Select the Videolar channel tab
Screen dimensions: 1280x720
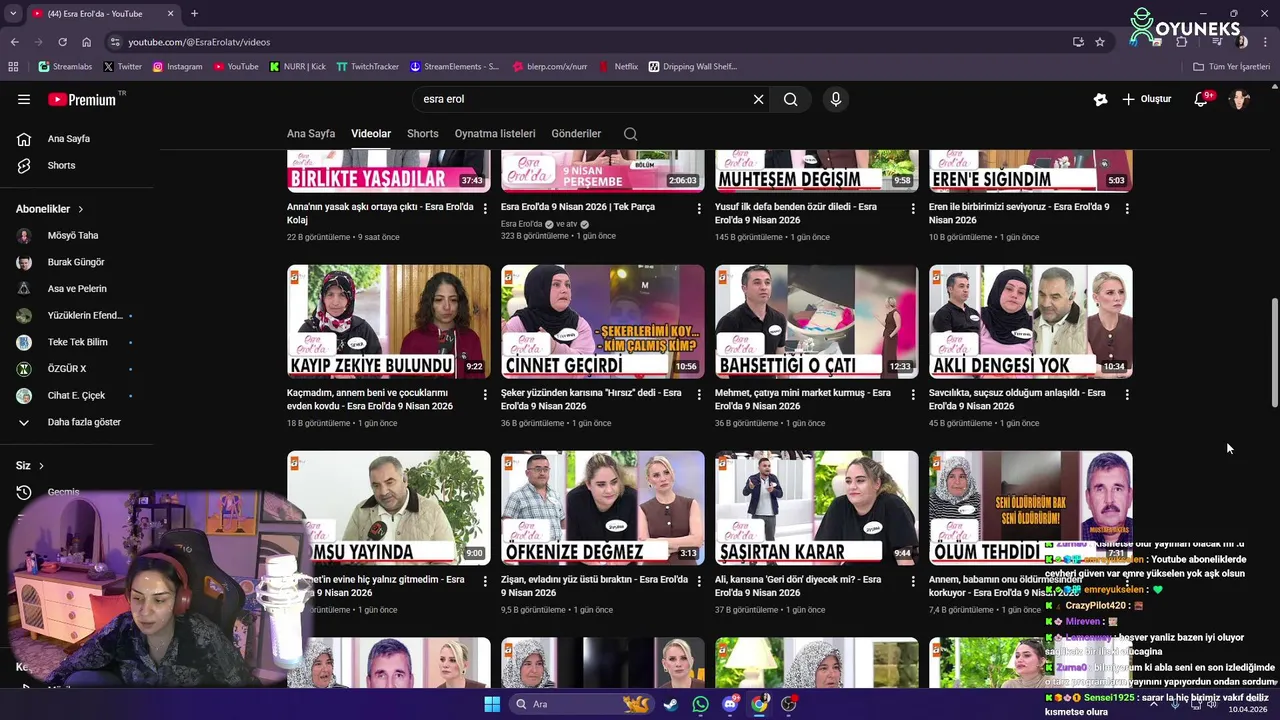(x=371, y=133)
